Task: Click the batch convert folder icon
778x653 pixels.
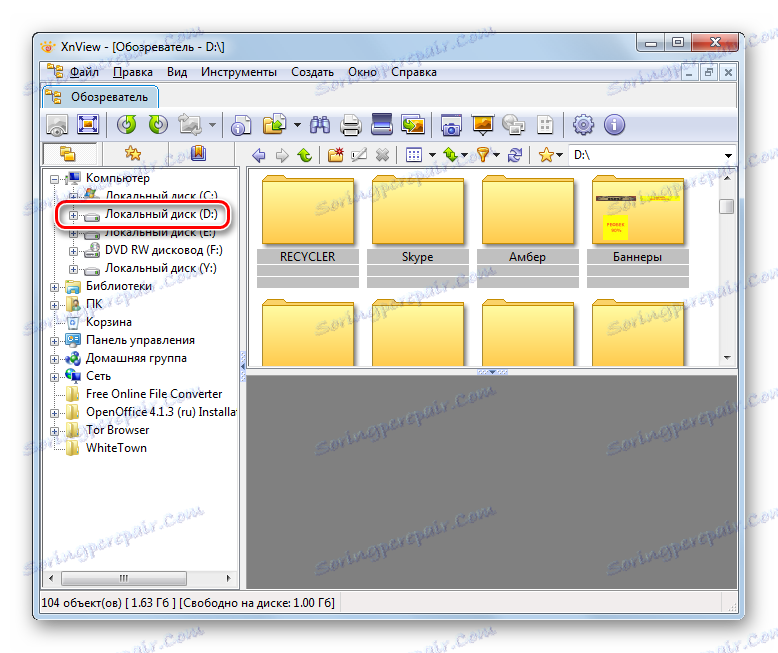Action: click(274, 125)
